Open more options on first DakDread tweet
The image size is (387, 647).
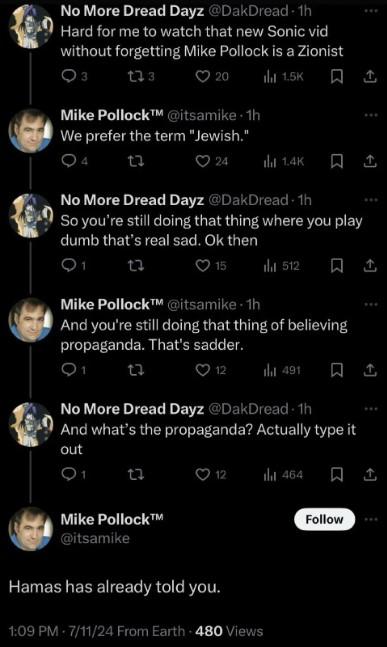[371, 11]
